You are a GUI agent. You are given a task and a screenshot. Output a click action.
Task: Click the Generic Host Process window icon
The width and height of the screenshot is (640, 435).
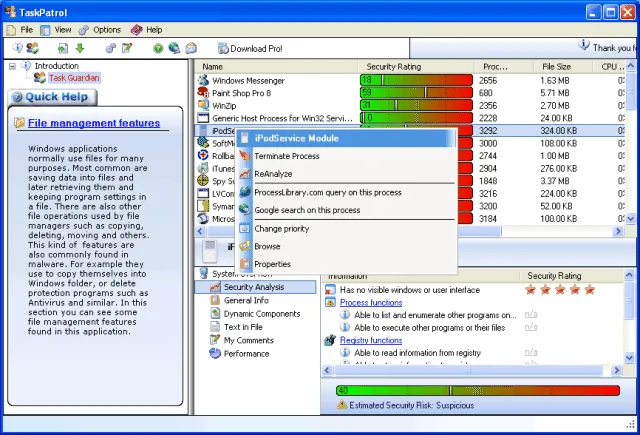(x=203, y=118)
